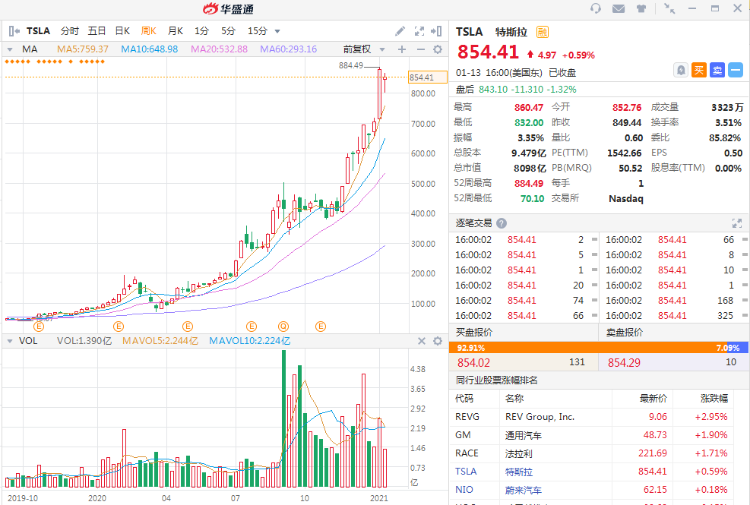Screen dimensions: 750x505
Task: Click the MA5:759.37 indicator label
Action: tap(83, 49)
